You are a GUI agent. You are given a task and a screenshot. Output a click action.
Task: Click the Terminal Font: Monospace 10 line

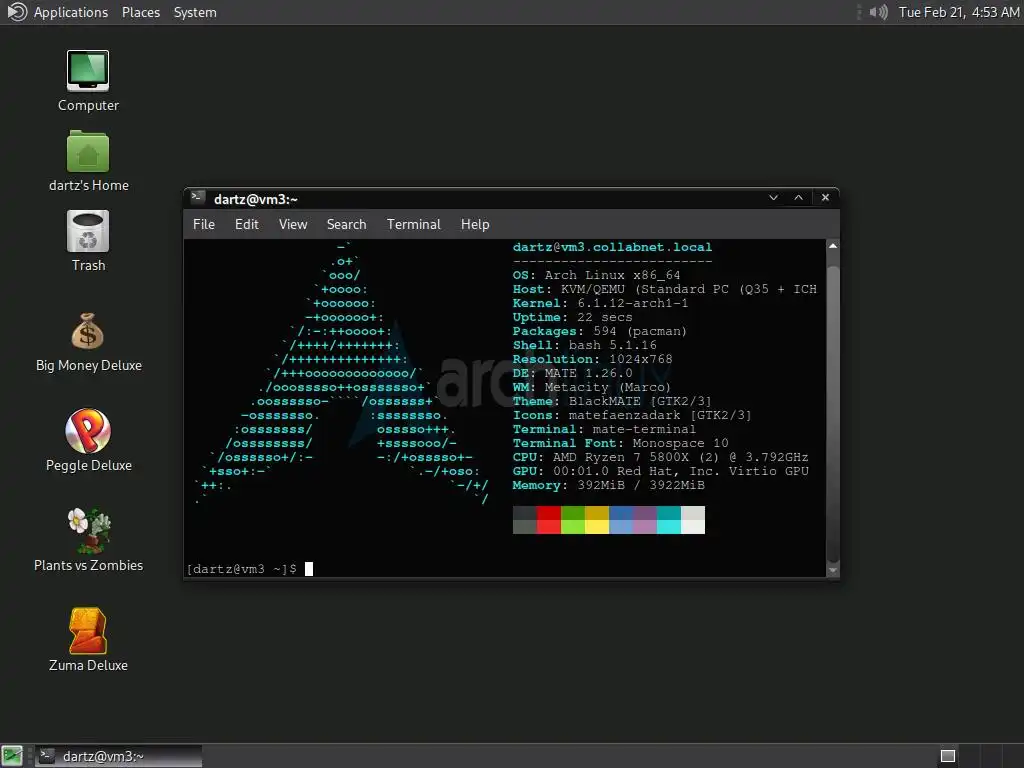pos(620,443)
